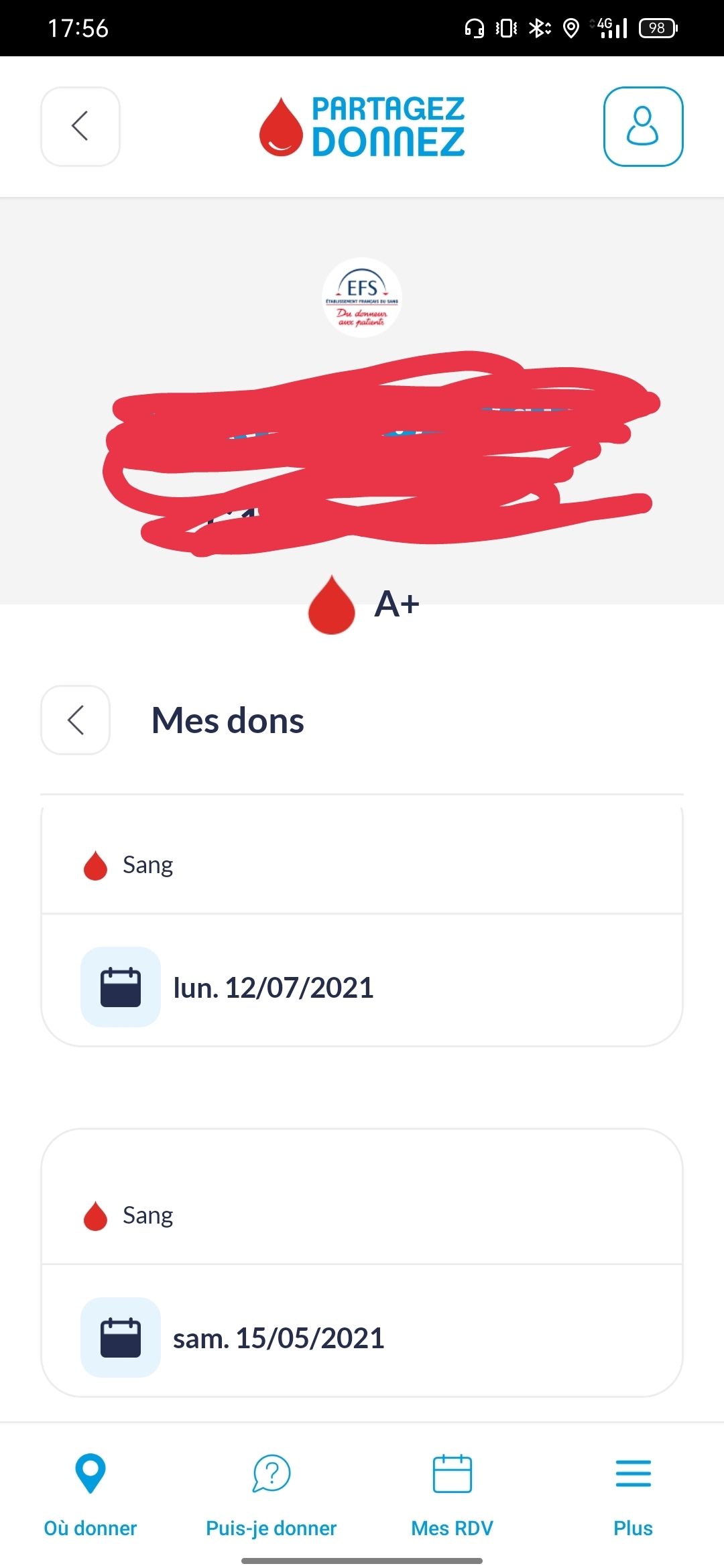
Task: Tap calendar icon for 12/07/2021 donation
Action: [121, 986]
